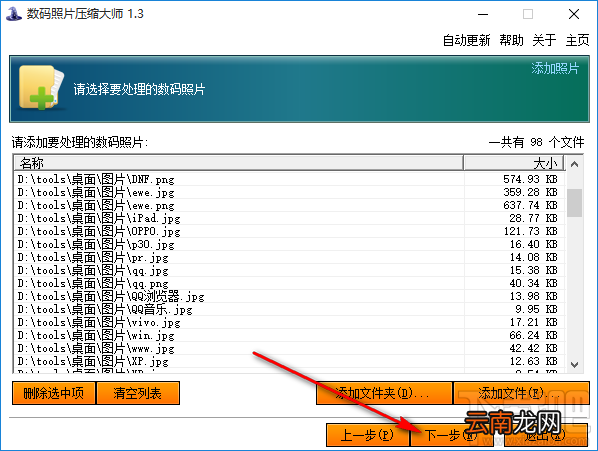Open the 自动更新 menu item
Image resolution: width=598 pixels, height=451 pixels.
(466, 40)
